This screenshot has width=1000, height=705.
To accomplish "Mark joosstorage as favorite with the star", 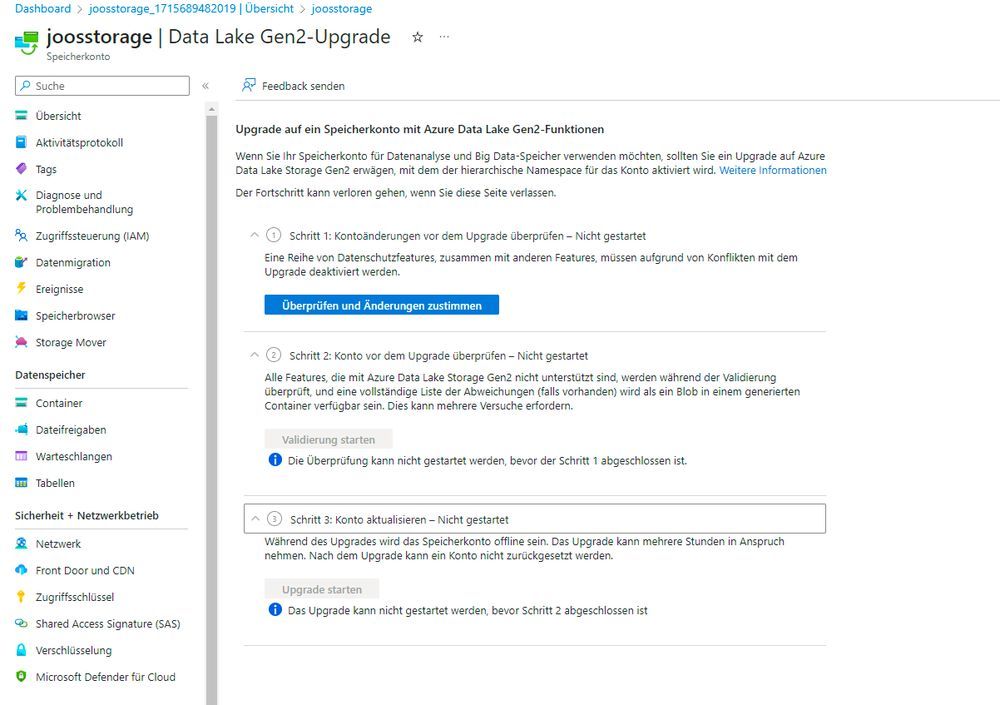I will point(417,37).
